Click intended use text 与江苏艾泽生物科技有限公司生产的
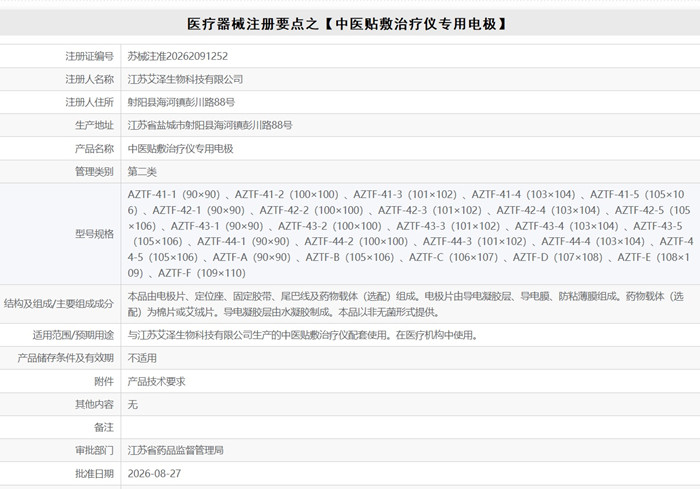 [x=303, y=335]
